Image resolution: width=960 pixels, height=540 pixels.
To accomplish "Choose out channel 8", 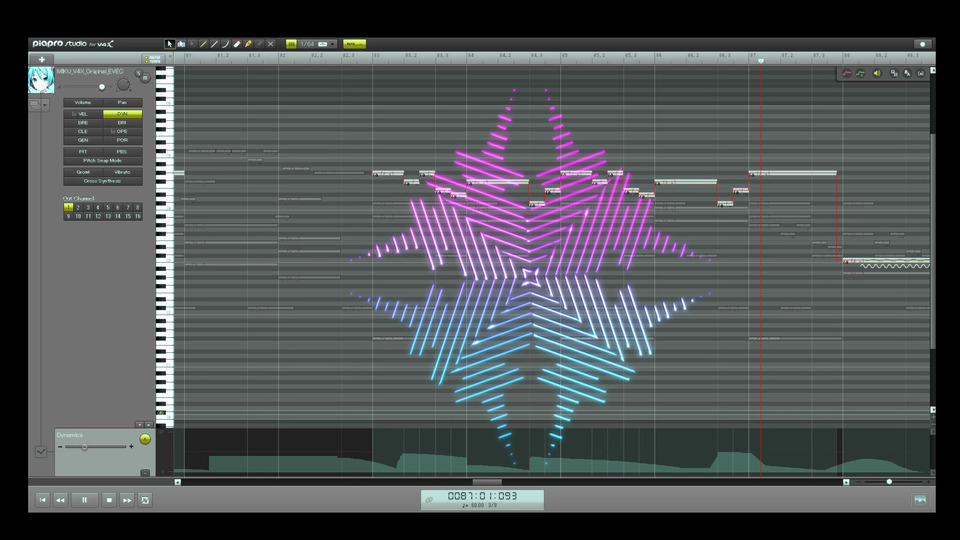I will pyautogui.click(x=138, y=208).
